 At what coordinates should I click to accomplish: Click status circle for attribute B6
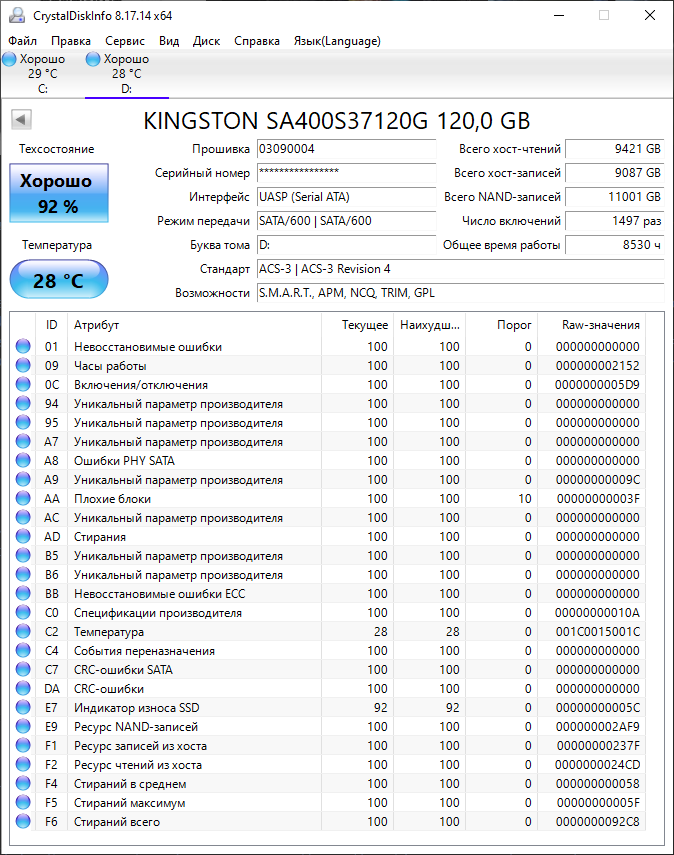coord(23,574)
